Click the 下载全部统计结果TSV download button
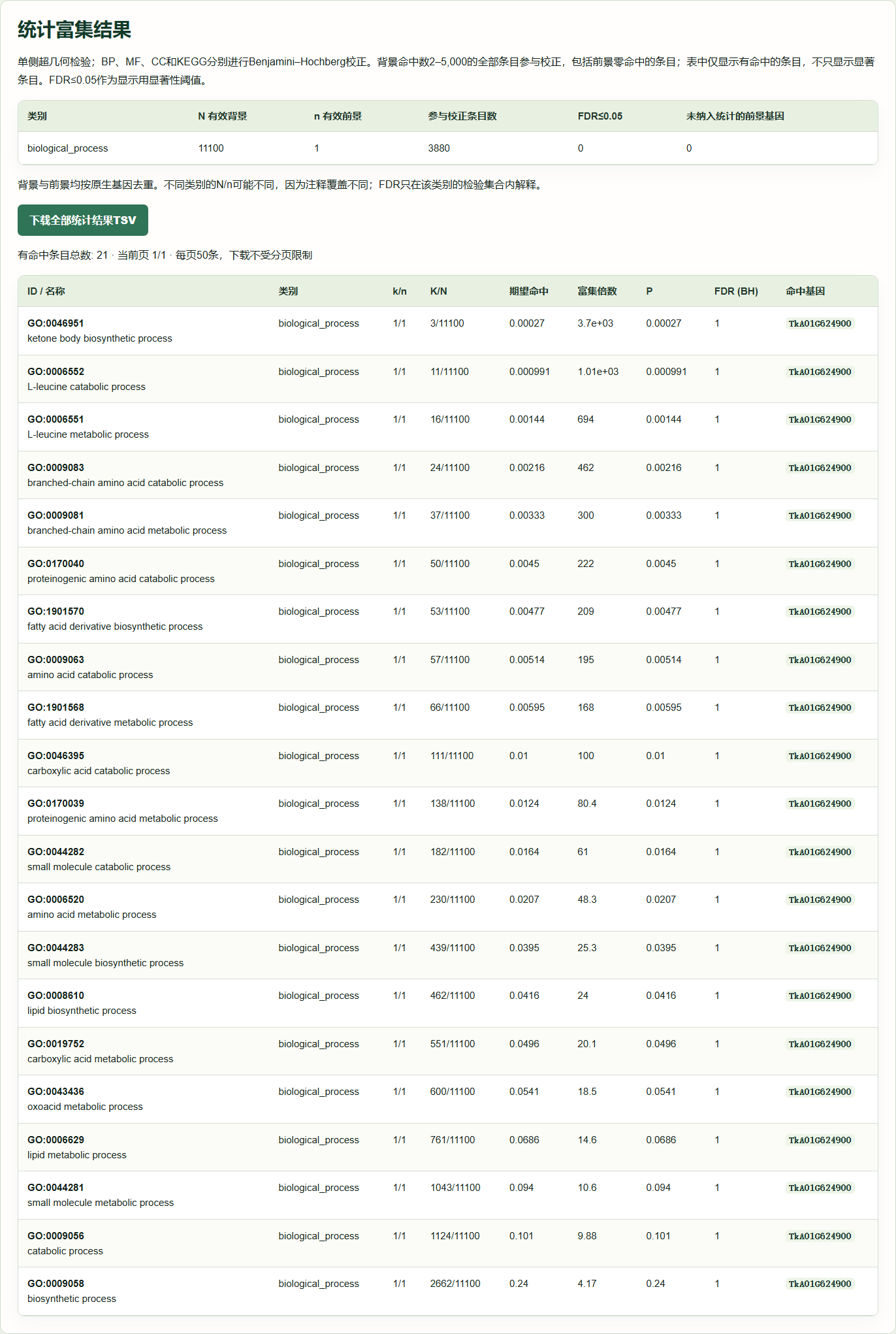 [x=83, y=220]
